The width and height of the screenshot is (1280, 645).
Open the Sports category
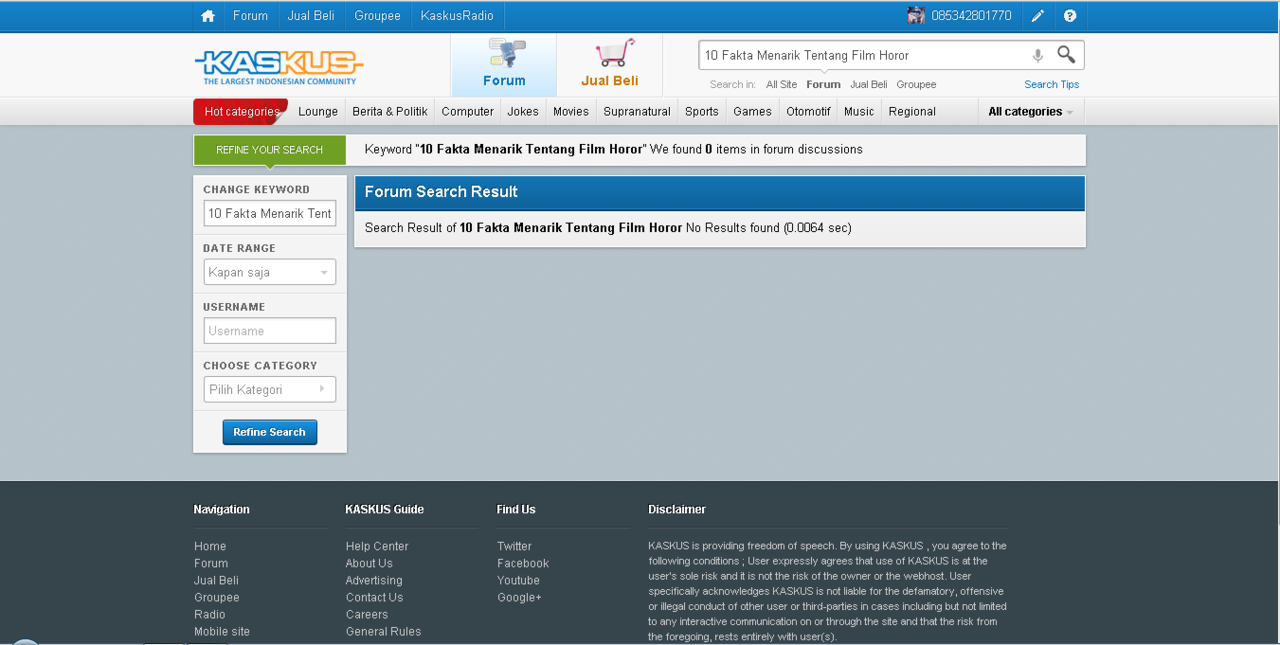tap(702, 112)
